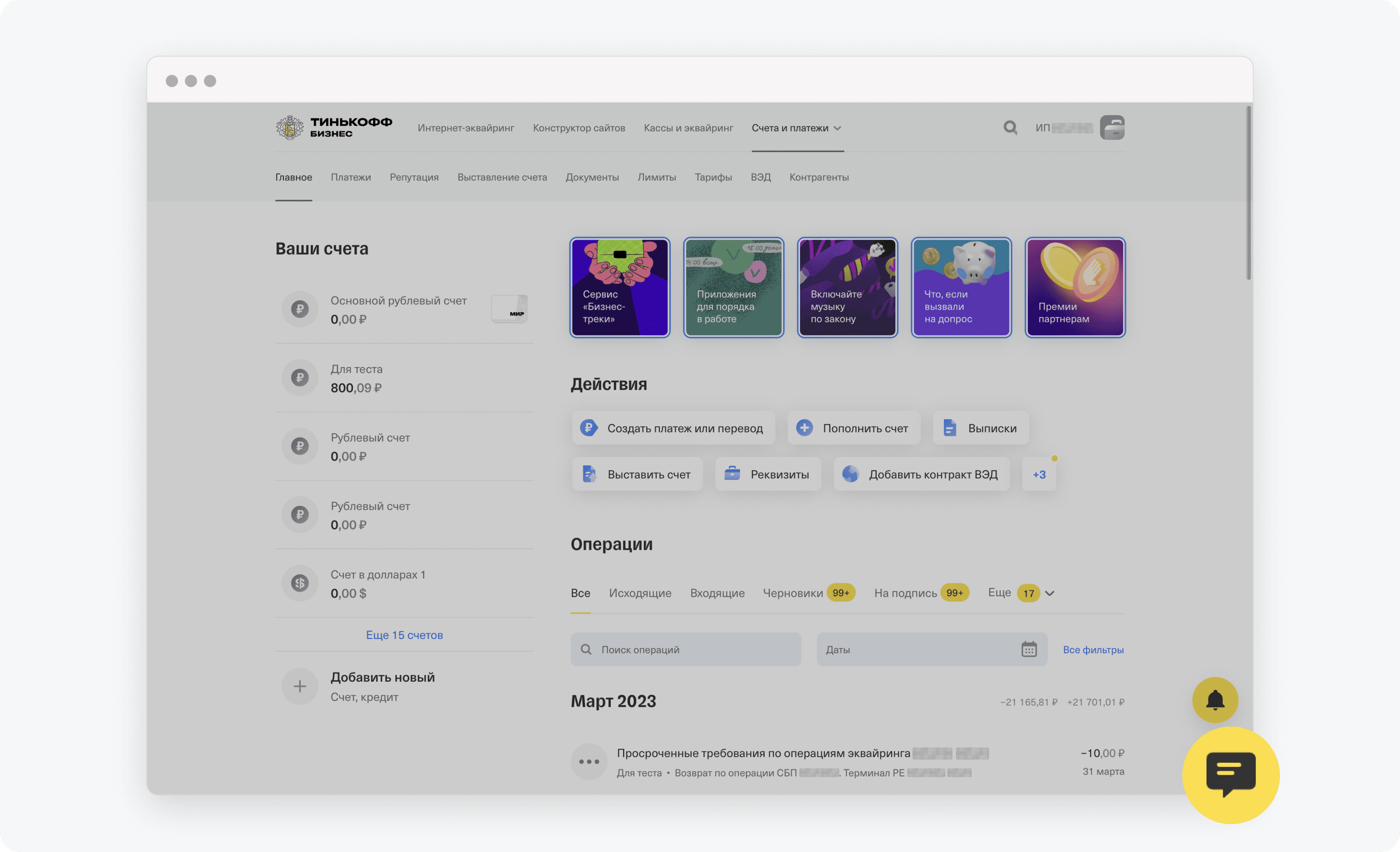Viewport: 1400px width, 852px height.
Task: Click calendar icon in Даты field
Action: pyautogui.click(x=1028, y=649)
